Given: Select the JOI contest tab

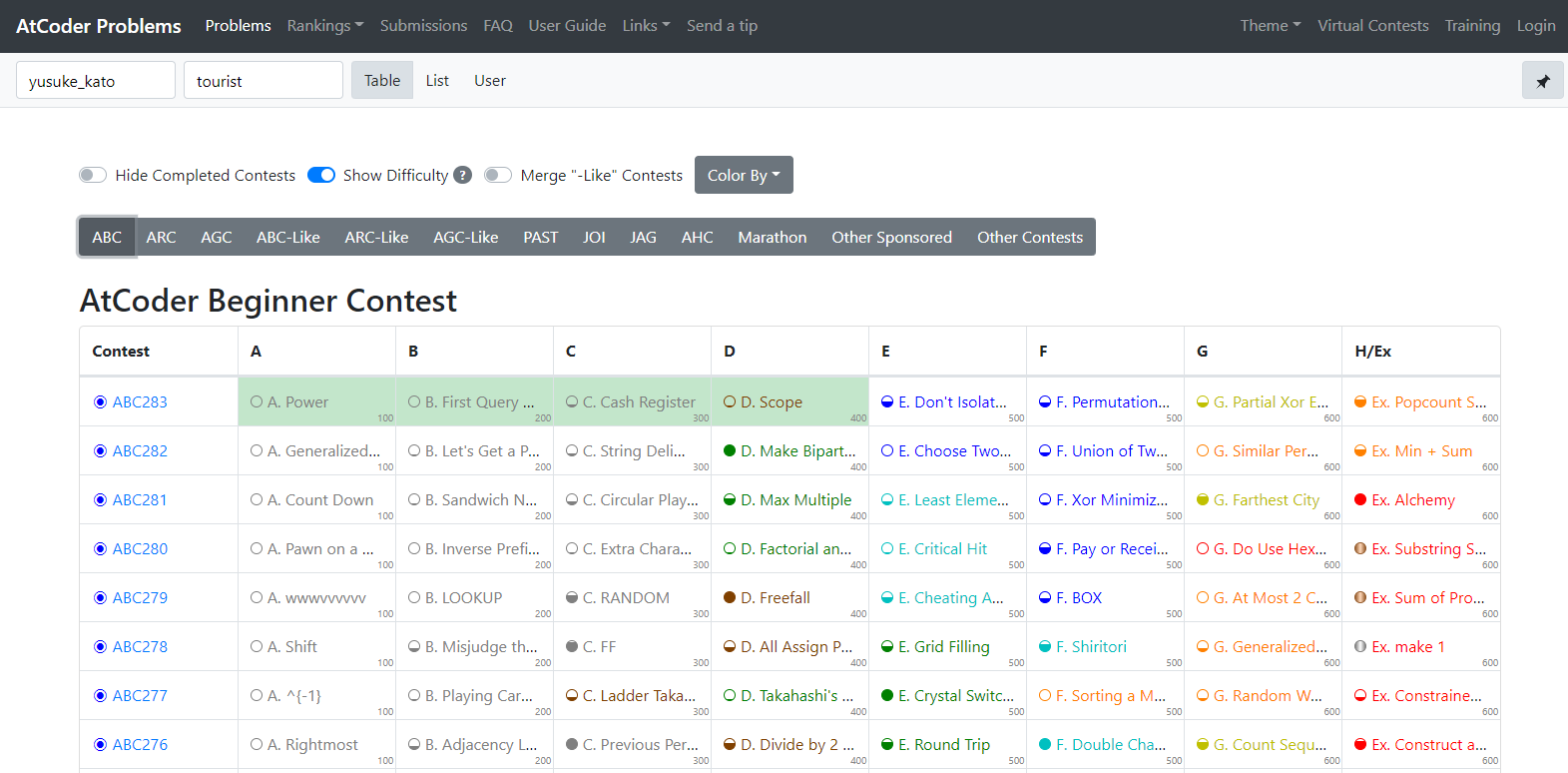Looking at the screenshot, I should pyautogui.click(x=594, y=237).
